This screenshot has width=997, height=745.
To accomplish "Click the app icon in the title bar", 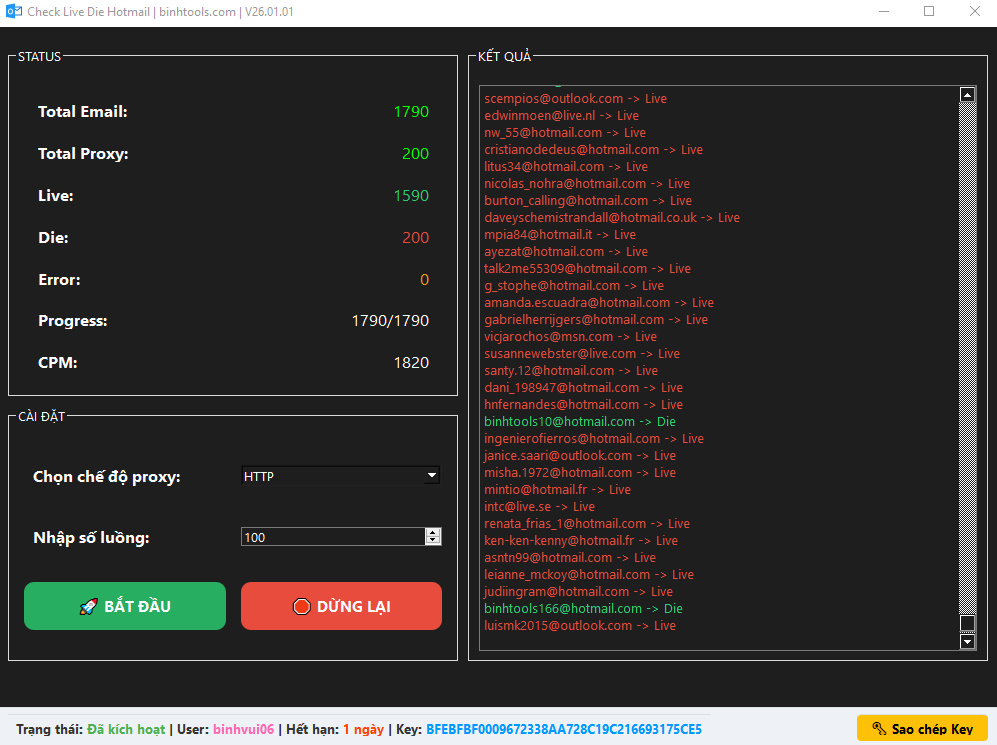I will 14,12.
